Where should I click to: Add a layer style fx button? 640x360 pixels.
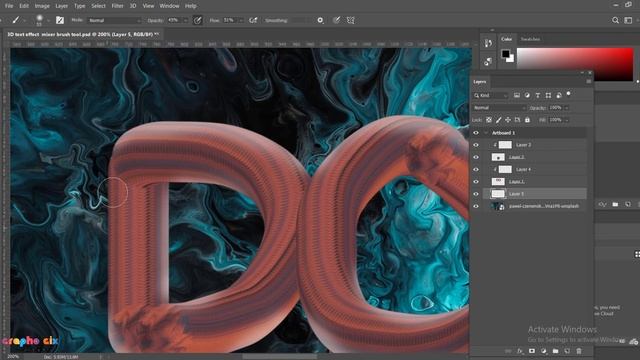[x=520, y=351]
